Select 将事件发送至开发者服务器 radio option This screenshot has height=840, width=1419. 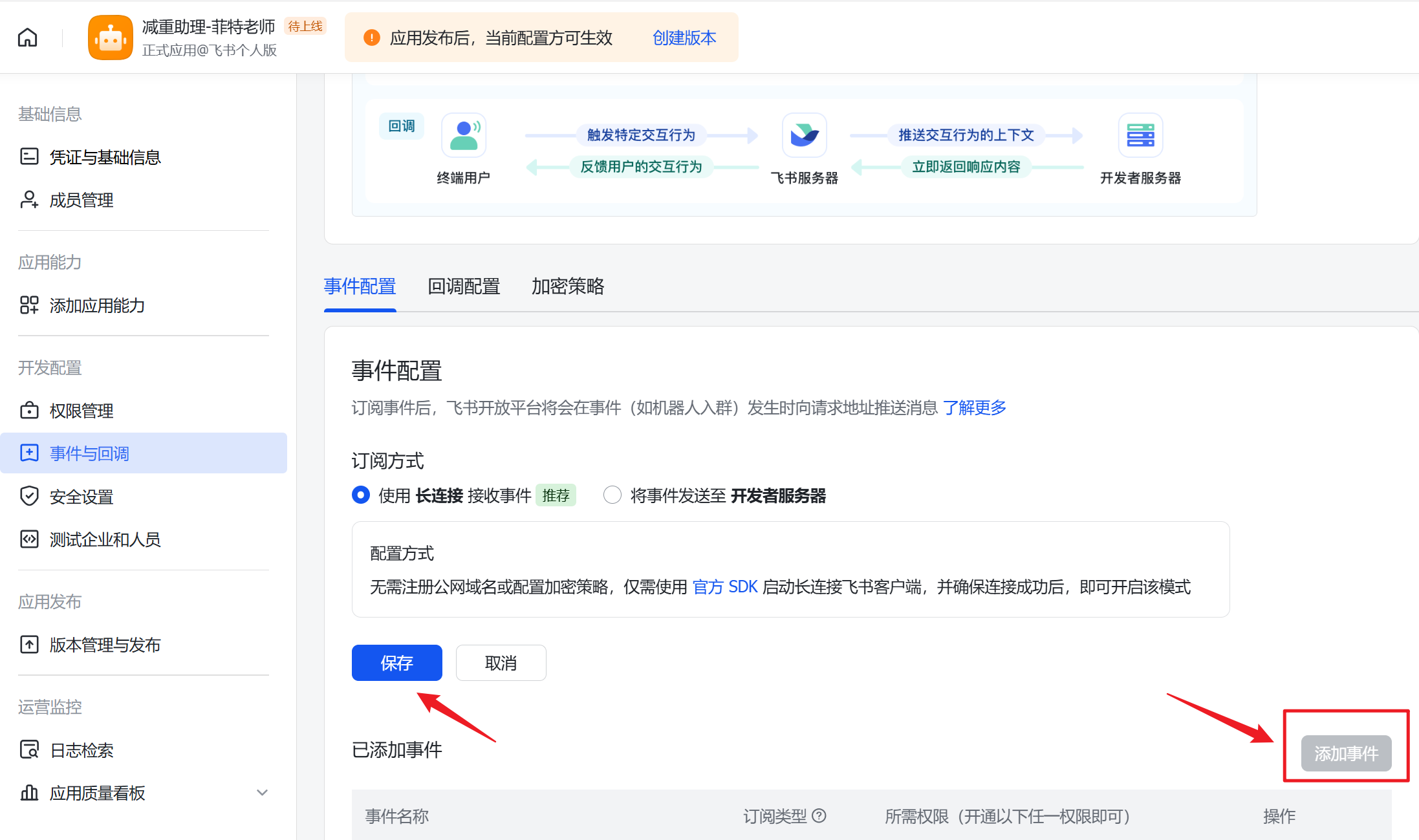[612, 495]
